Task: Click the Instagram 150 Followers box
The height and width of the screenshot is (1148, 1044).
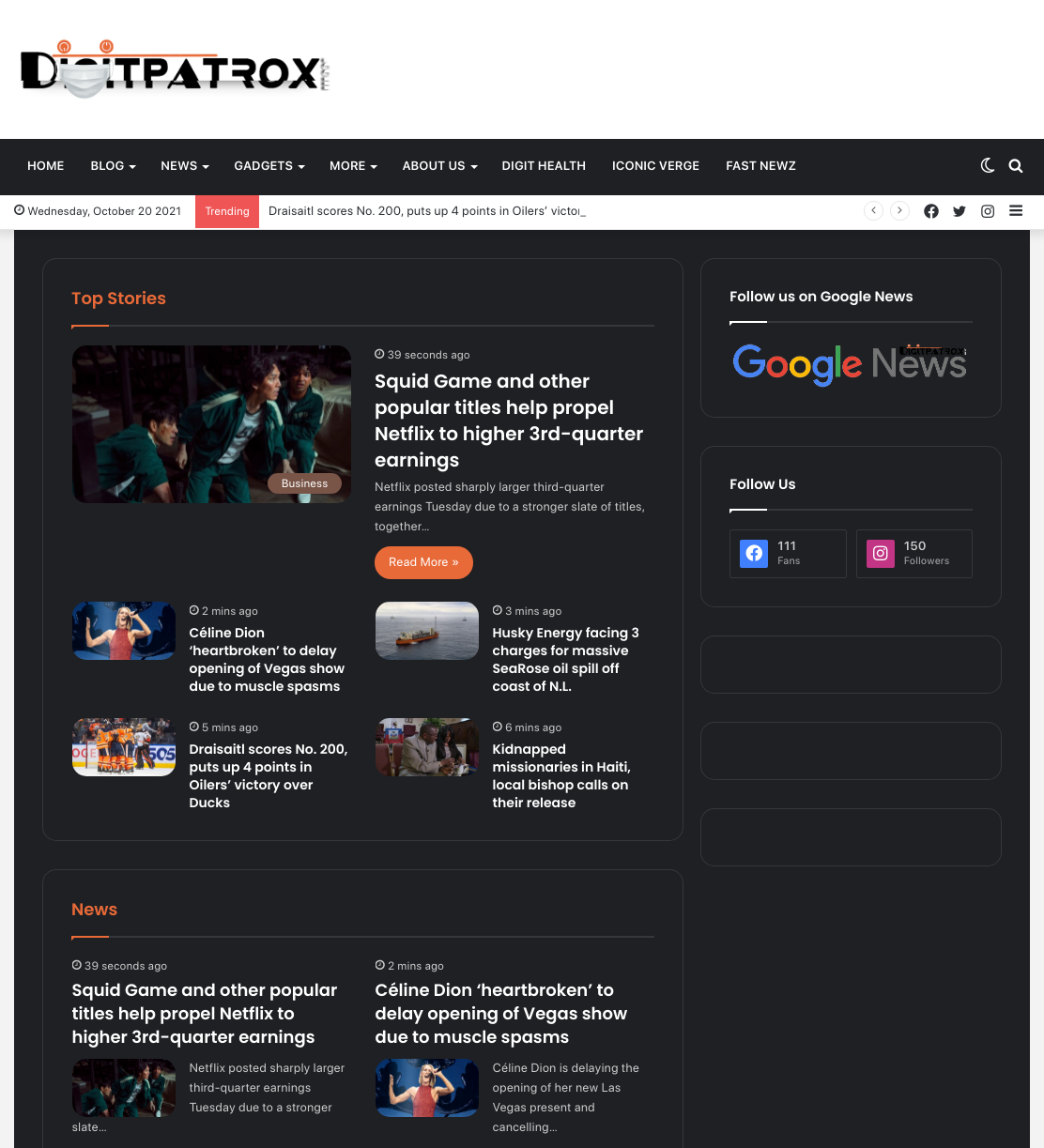Action: [914, 554]
